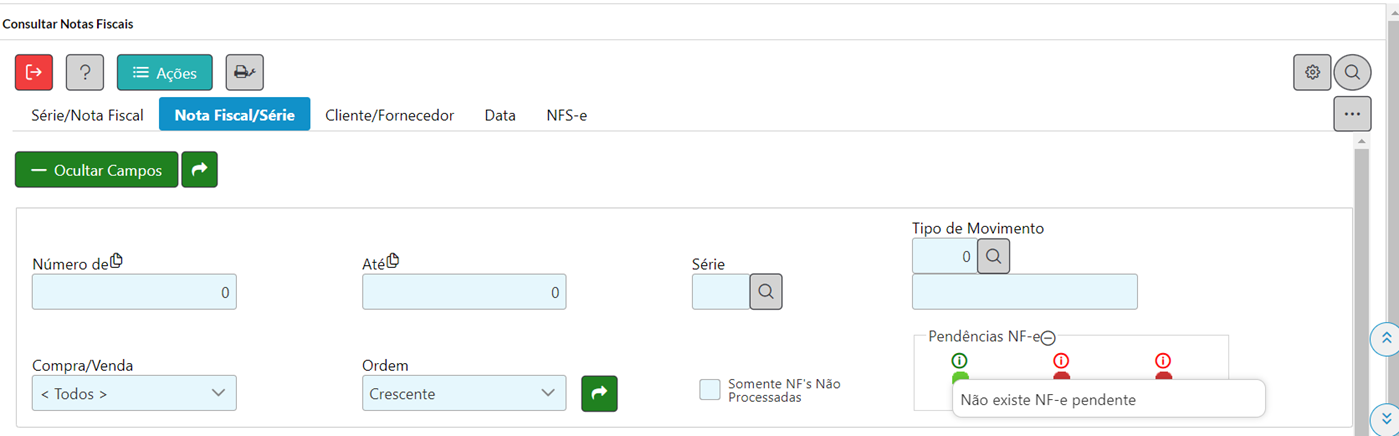The height and width of the screenshot is (436, 1399).
Task: Click the printer settings icon
Action: [244, 73]
